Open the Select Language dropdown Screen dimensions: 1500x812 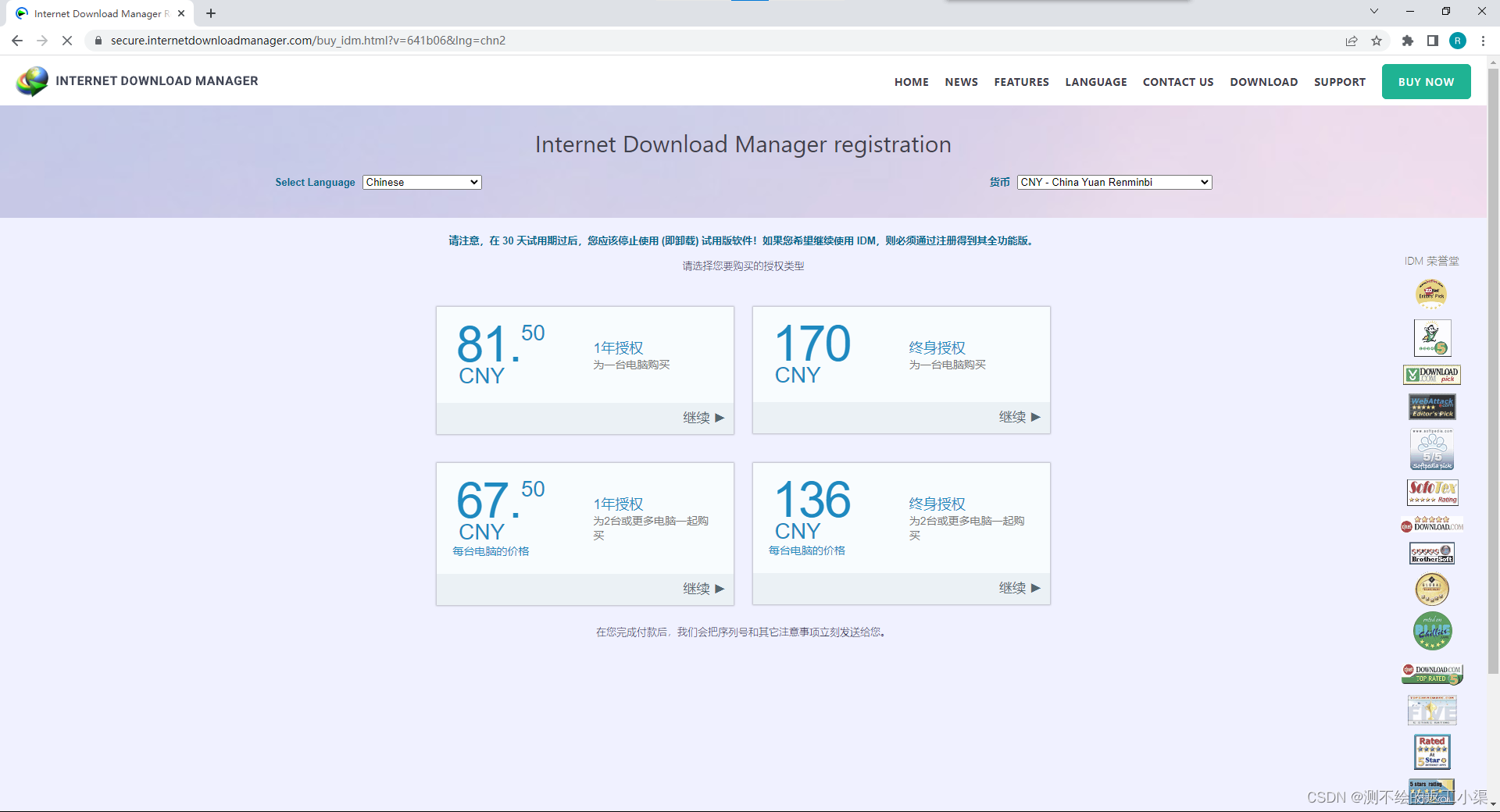tap(422, 182)
